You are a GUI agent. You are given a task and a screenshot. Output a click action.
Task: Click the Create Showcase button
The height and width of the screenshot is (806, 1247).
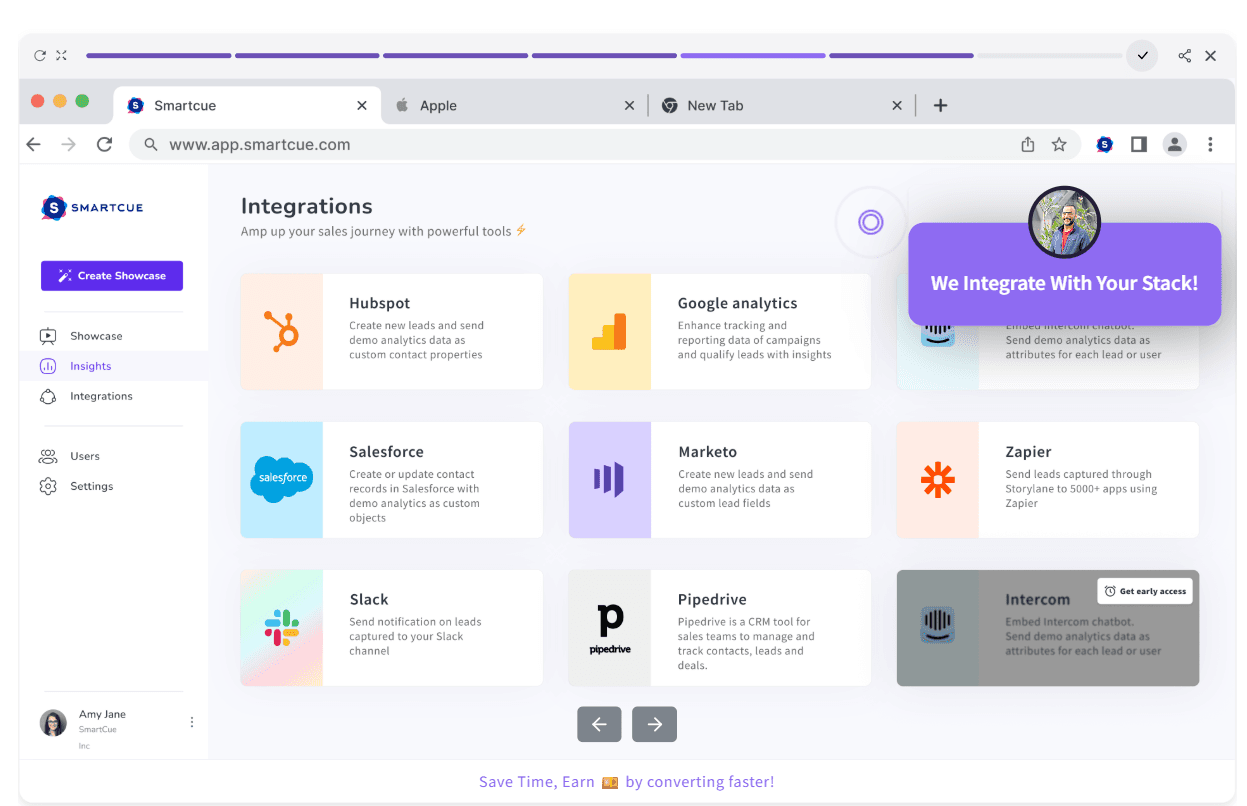(x=111, y=275)
